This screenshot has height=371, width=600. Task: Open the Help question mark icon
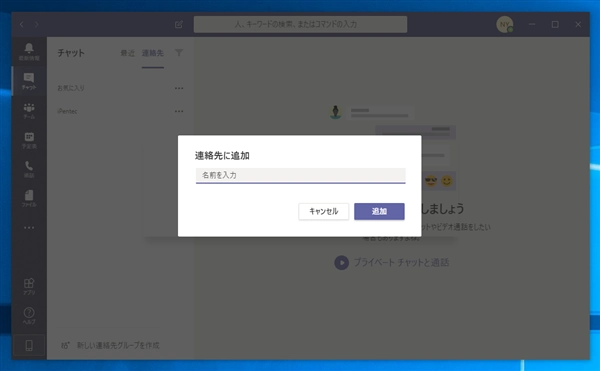point(29,315)
